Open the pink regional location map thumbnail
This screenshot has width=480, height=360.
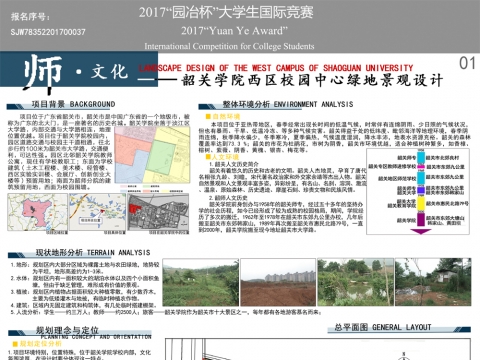point(37,212)
